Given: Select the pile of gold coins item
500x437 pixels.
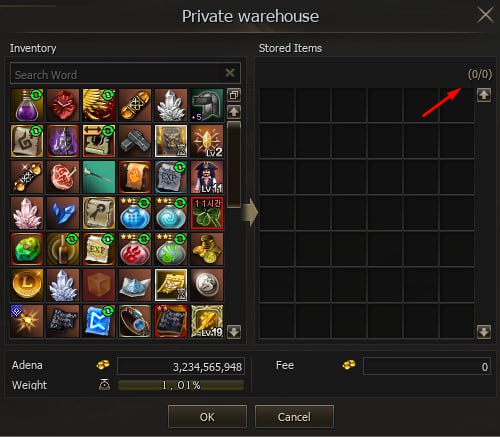Looking at the screenshot, I should [x=207, y=249].
